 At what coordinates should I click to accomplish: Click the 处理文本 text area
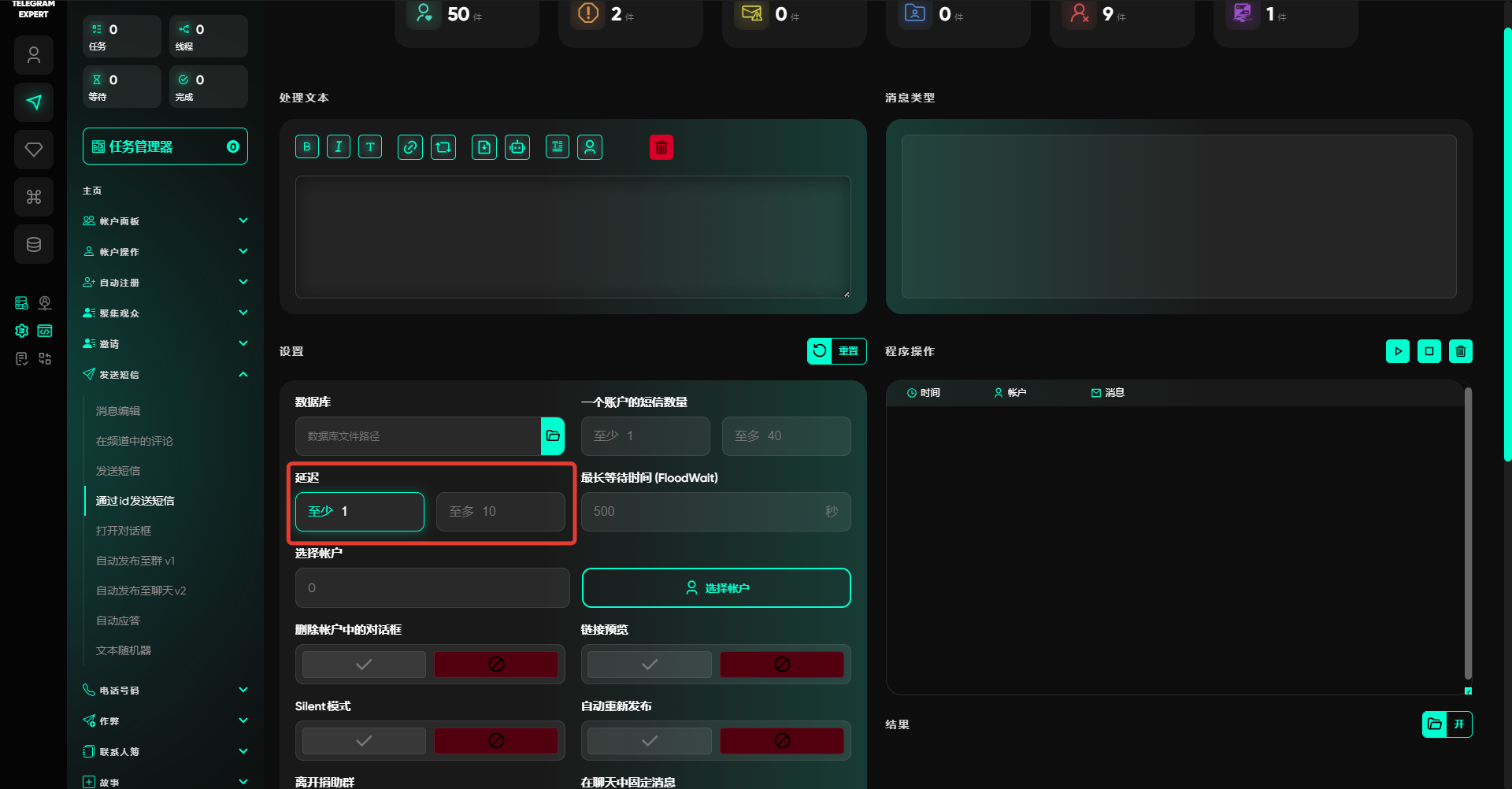pos(573,237)
